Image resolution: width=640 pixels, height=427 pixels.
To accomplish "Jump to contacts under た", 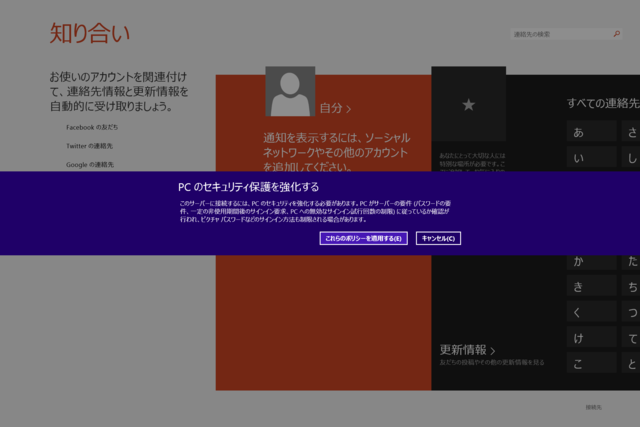I will pyautogui.click(x=631, y=261).
